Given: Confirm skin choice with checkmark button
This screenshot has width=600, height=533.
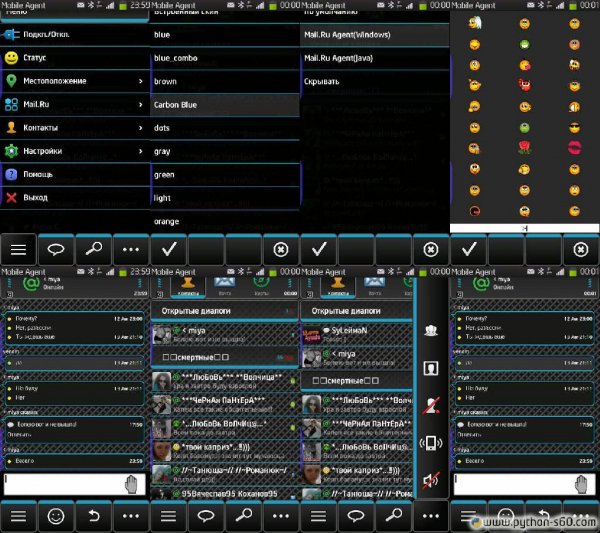Looking at the screenshot, I should coord(168,249).
